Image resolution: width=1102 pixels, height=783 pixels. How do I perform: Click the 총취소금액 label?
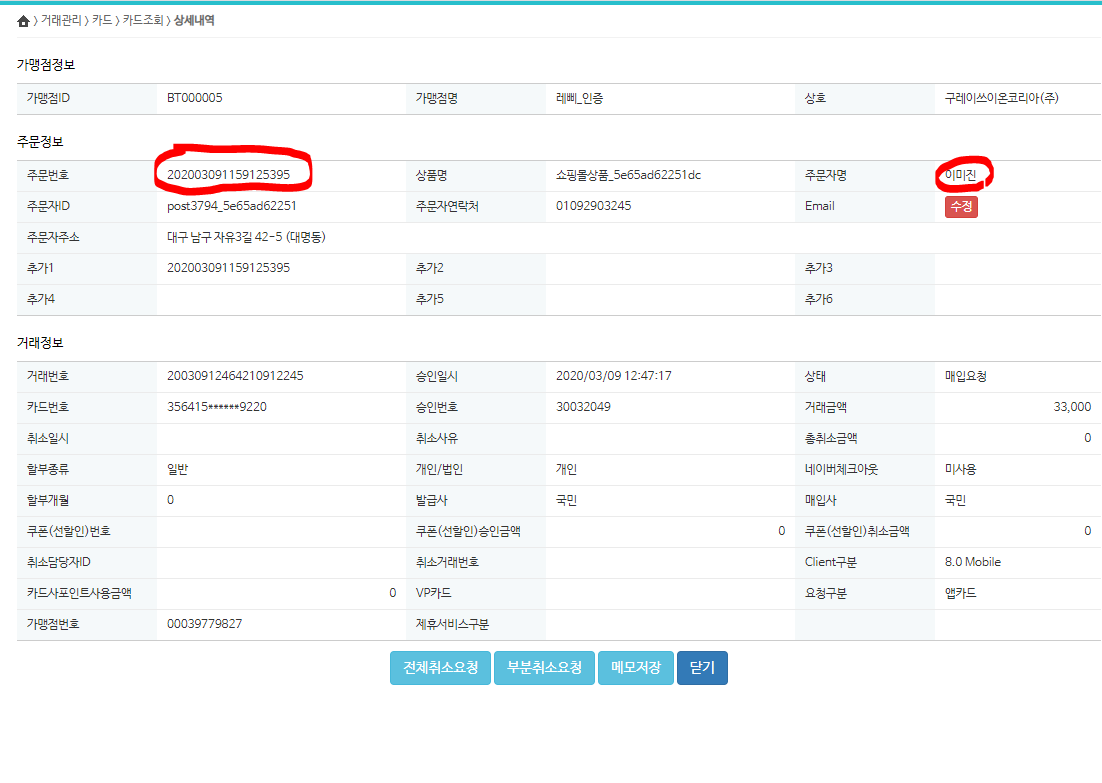tap(831, 438)
